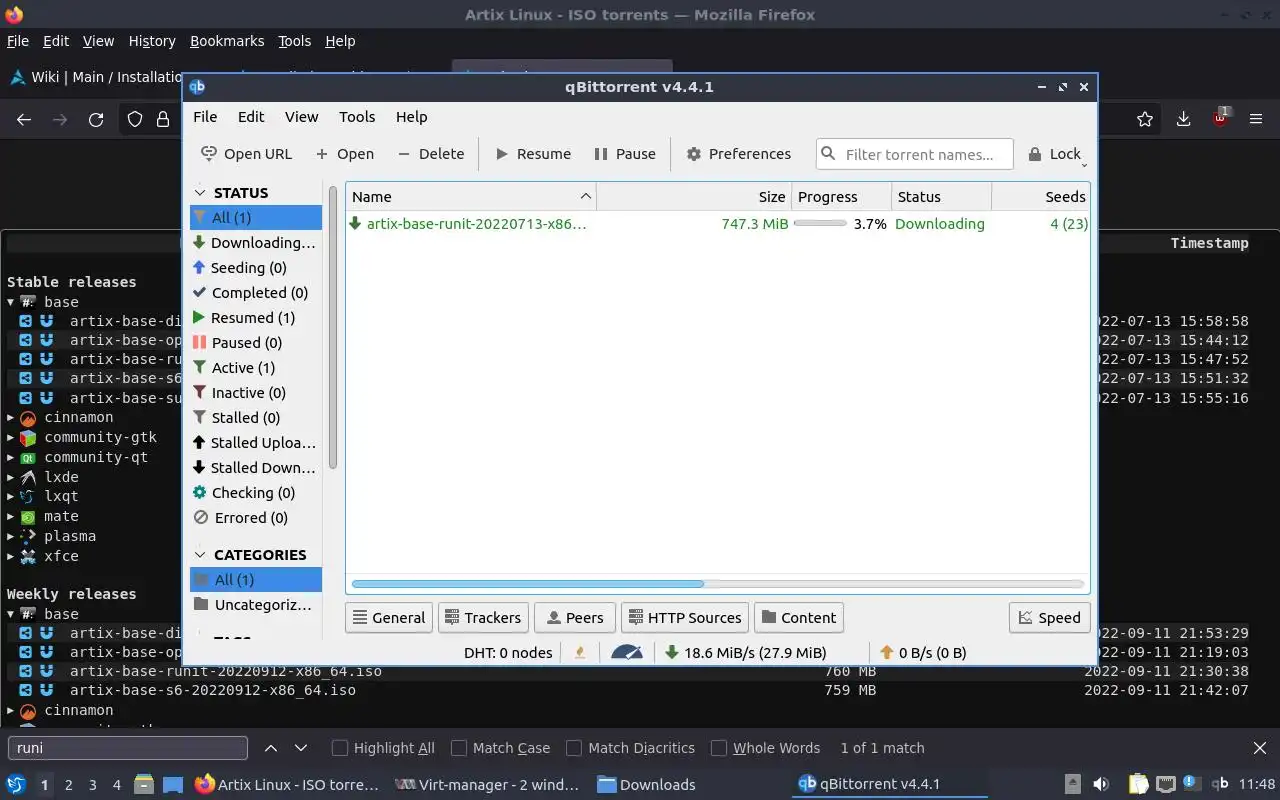Open Firefox's Bookmarks menu
The image size is (1280, 800).
(x=227, y=41)
